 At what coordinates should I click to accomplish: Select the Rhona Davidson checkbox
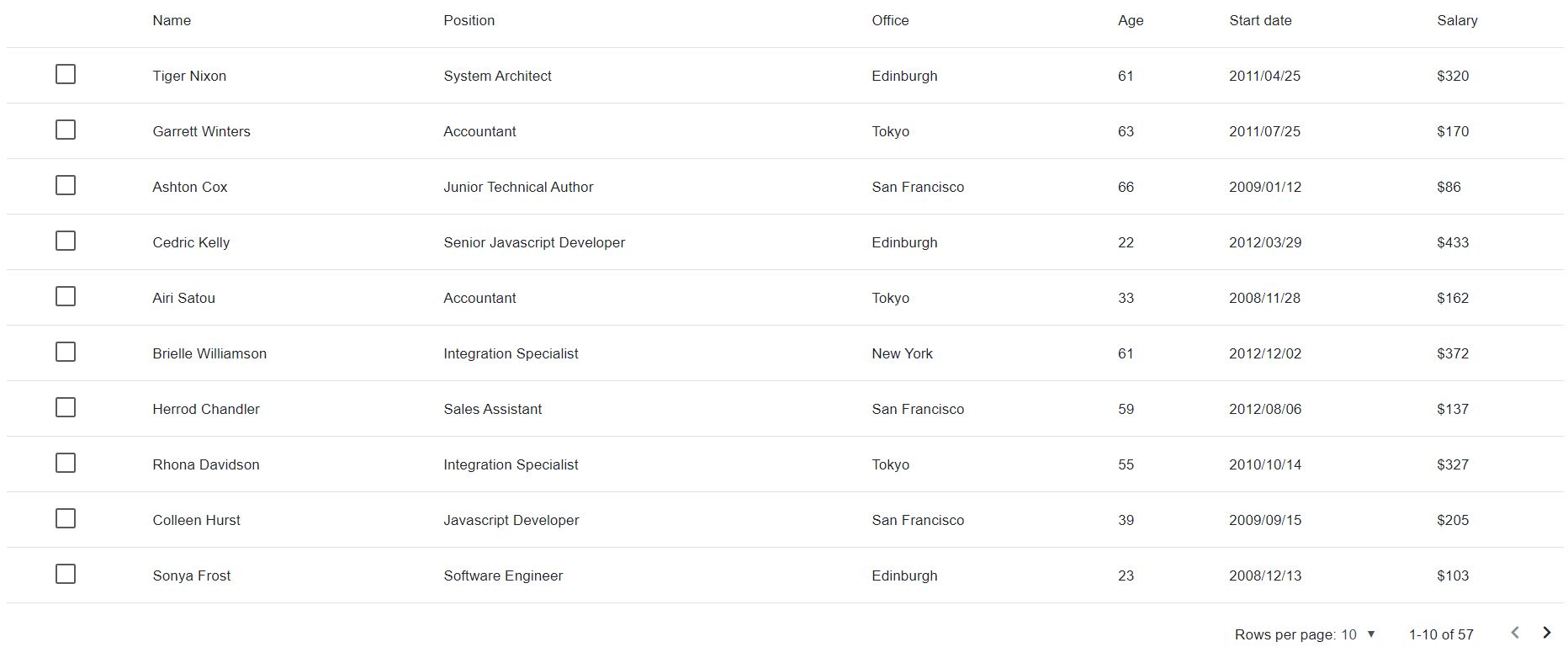point(66,463)
